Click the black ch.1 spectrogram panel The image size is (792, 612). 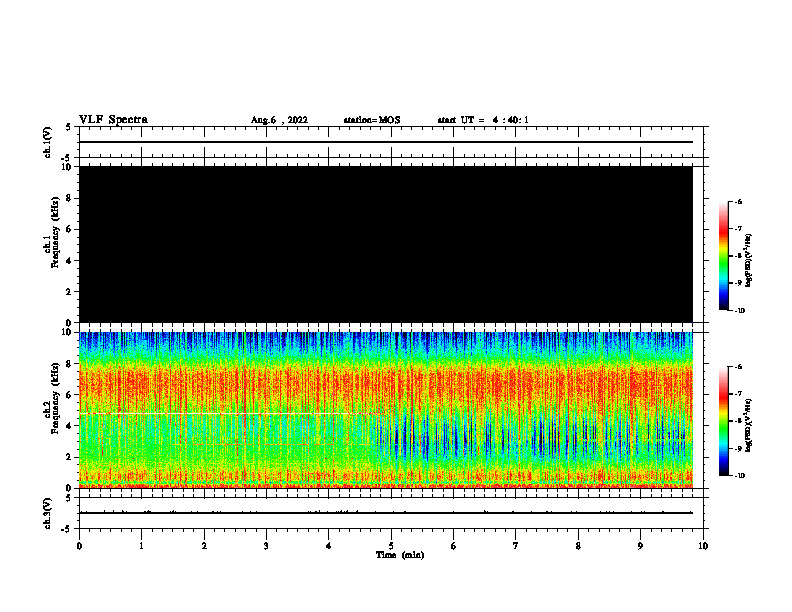click(386, 244)
